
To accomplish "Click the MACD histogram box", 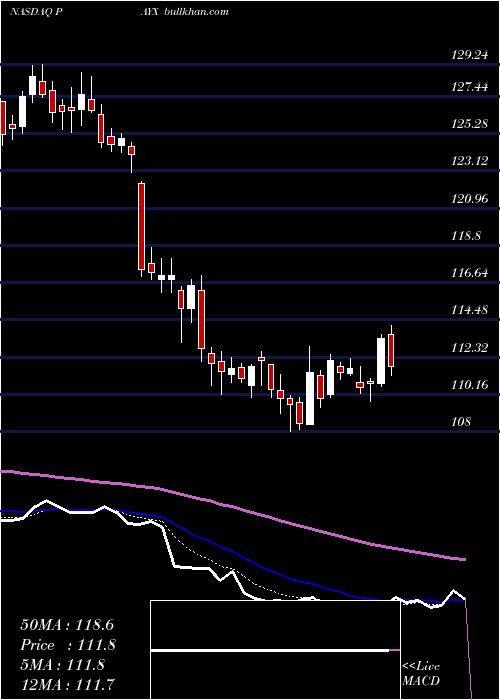I will pos(275,650).
